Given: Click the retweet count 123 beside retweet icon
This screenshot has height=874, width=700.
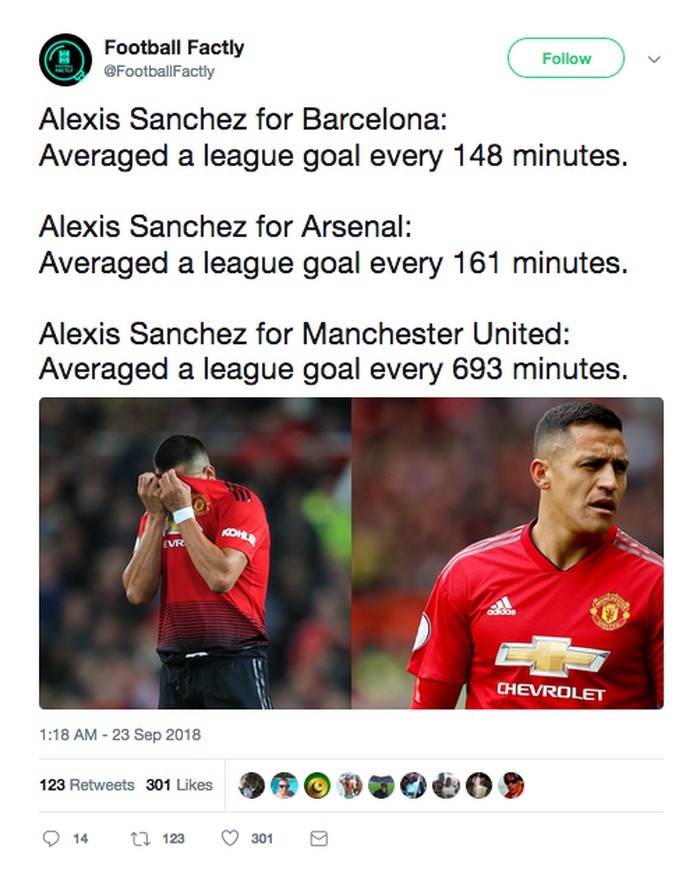Looking at the screenshot, I should [173, 838].
